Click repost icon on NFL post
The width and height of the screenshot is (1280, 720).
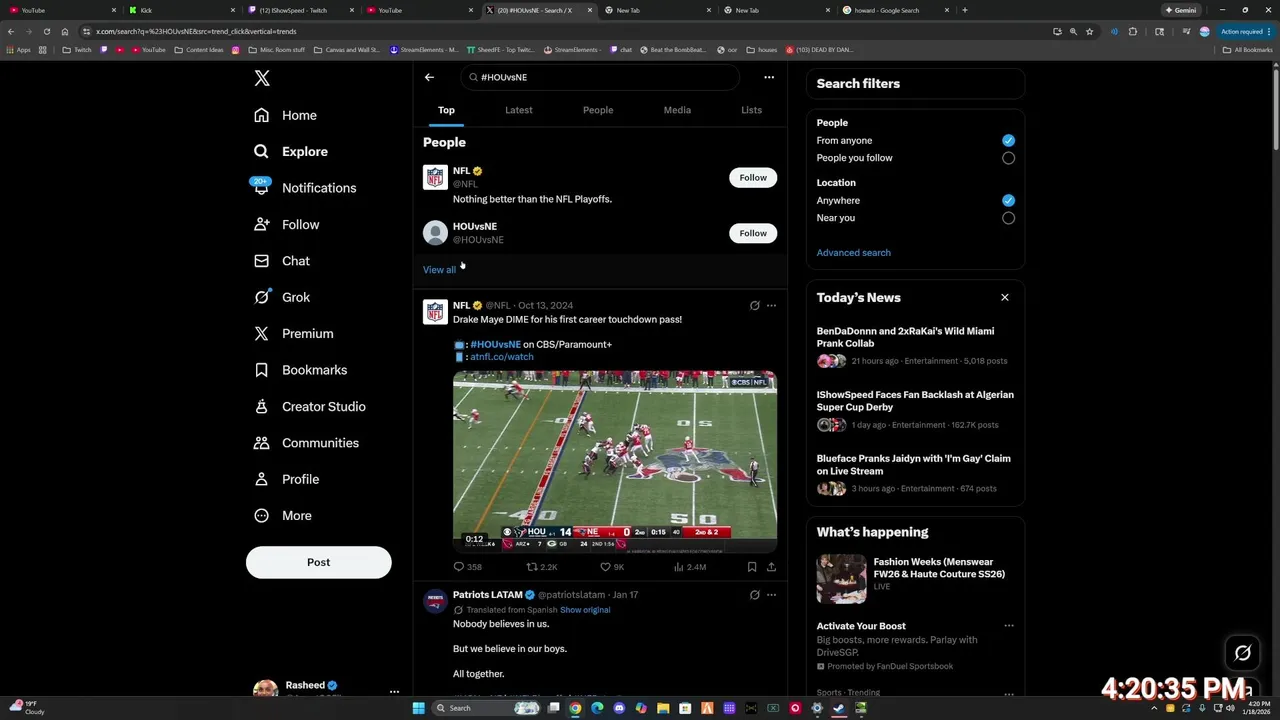(532, 567)
